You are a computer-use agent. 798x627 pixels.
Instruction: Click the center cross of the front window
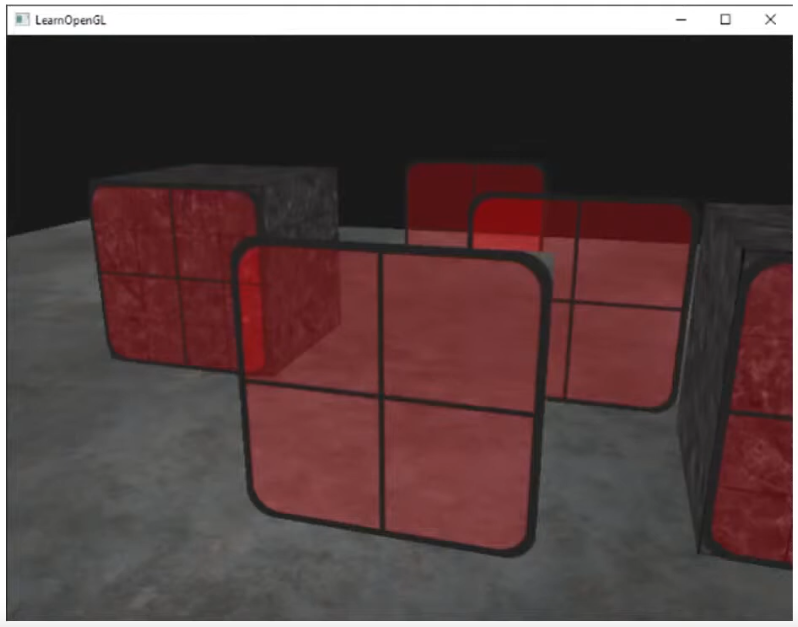click(382, 397)
